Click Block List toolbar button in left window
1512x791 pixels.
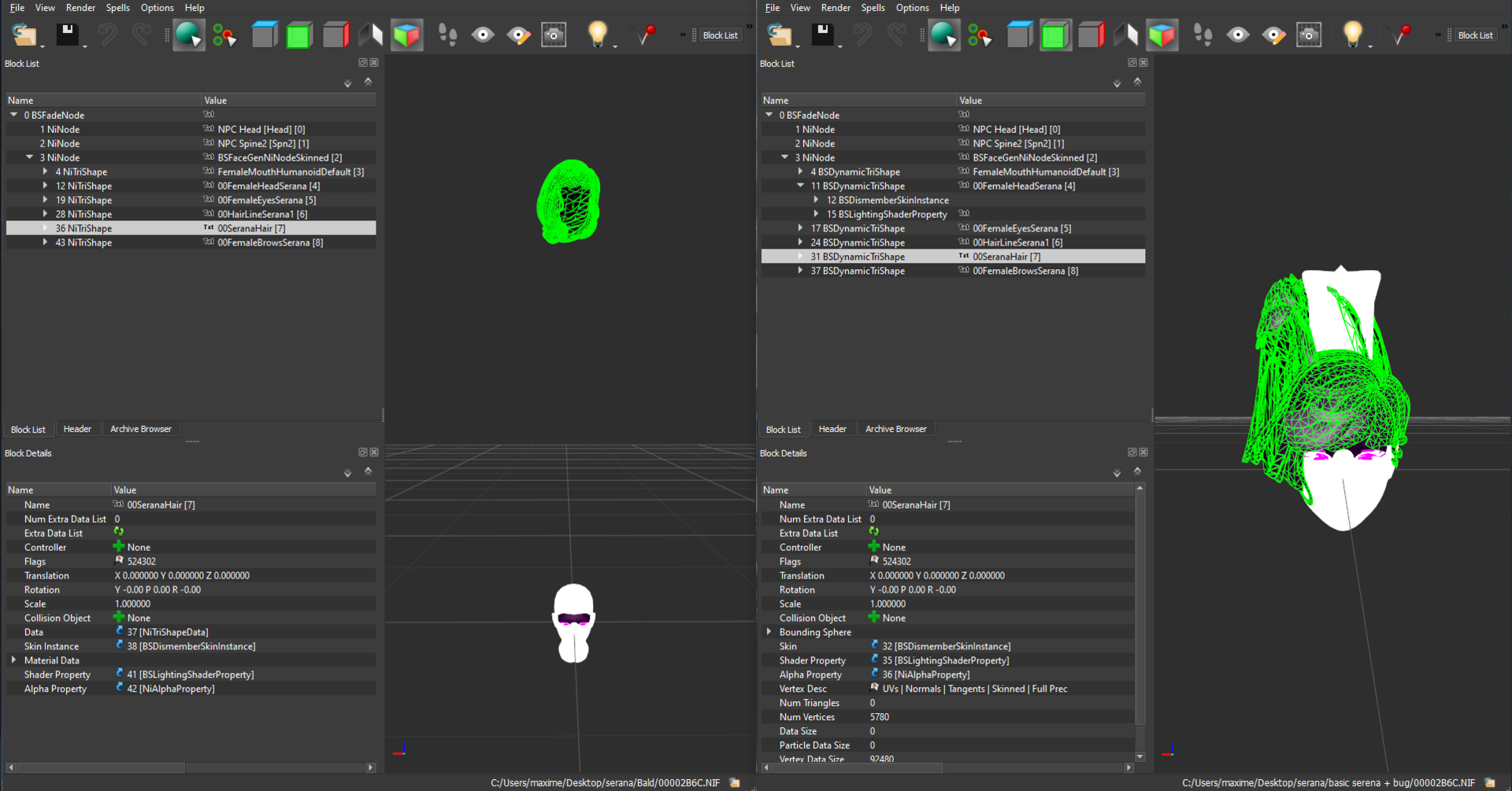click(x=720, y=35)
